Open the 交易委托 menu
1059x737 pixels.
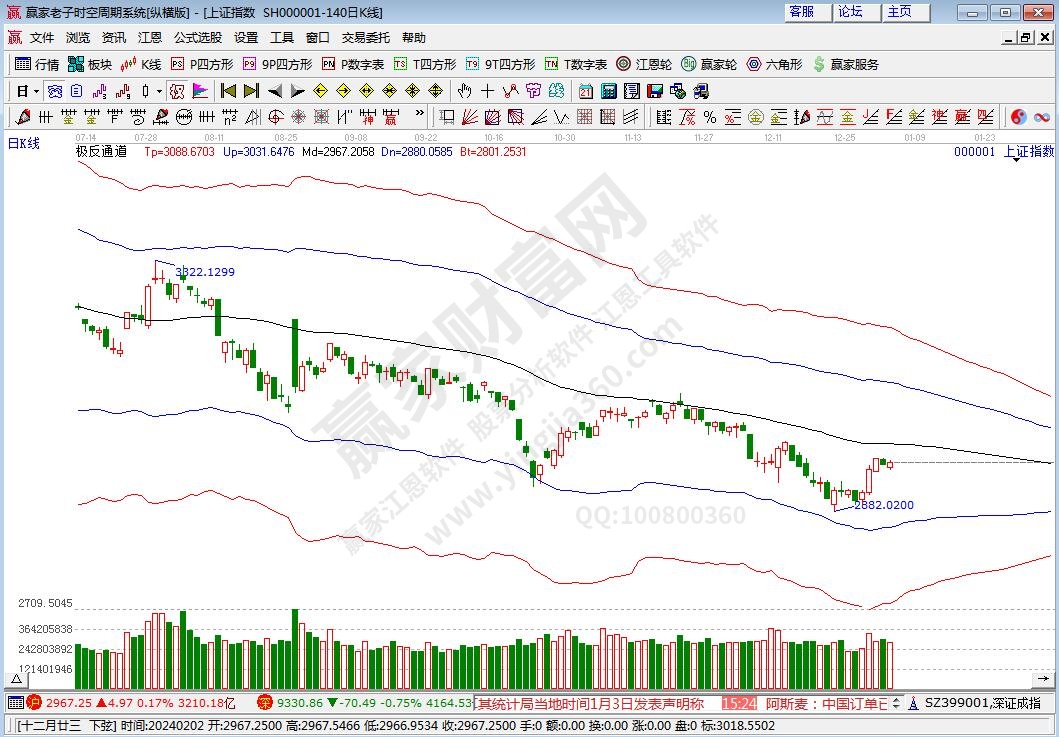pyautogui.click(x=365, y=37)
